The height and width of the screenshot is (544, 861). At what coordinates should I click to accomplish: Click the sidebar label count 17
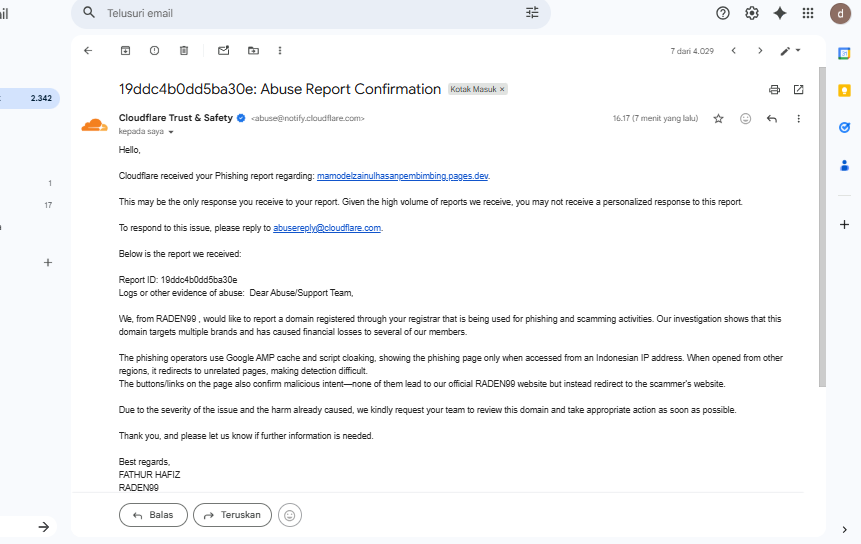pyautogui.click(x=48, y=205)
